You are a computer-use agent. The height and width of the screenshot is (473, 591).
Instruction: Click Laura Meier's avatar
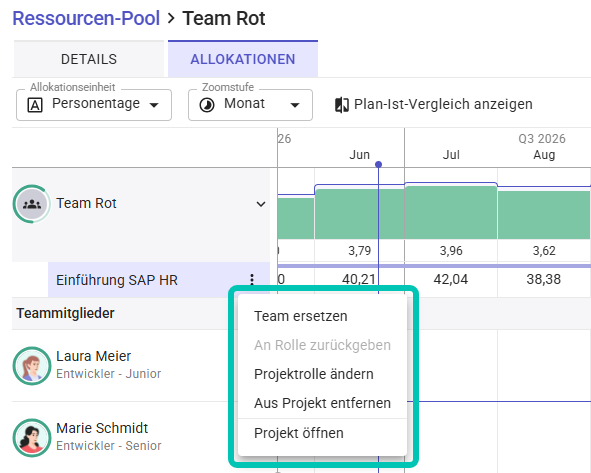32,366
